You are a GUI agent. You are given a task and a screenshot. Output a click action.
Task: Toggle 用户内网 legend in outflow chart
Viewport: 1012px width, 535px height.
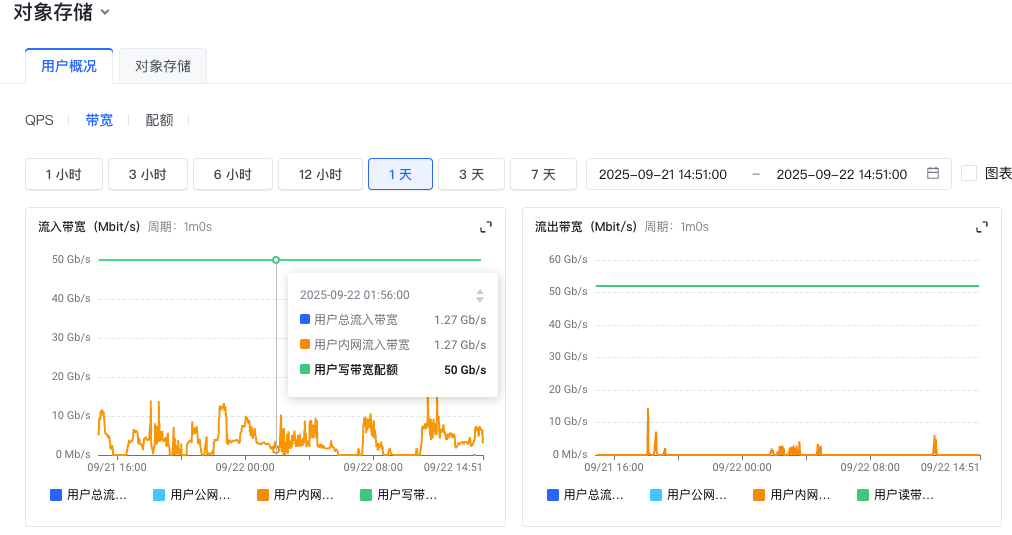point(792,495)
